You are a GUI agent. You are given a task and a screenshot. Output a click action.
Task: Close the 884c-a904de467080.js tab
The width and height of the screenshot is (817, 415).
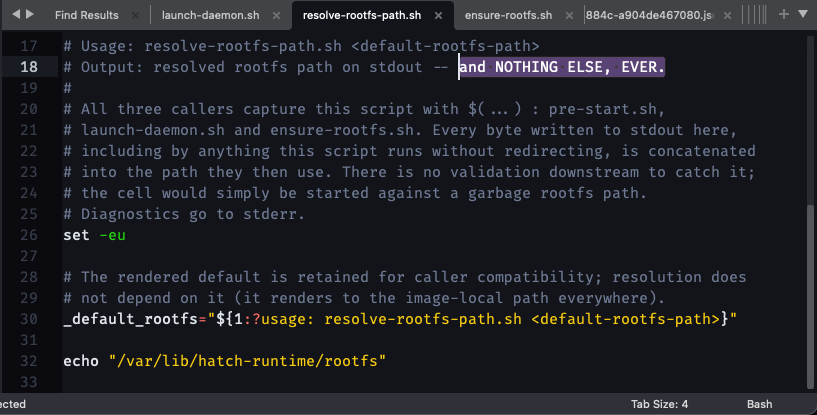727,16
